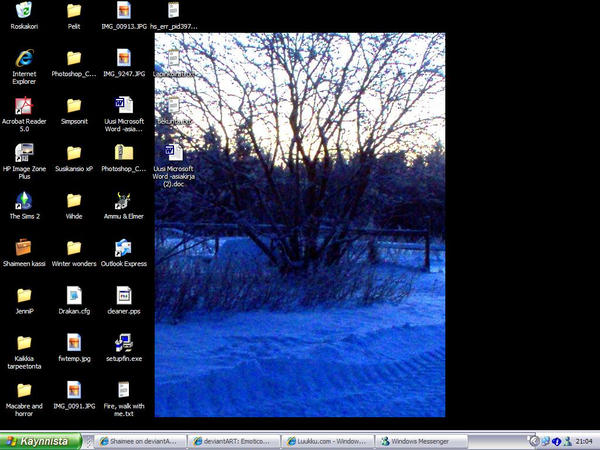Screen dimensions: 600x450
Task: Select the Simpsonit folder
Action: pyautogui.click(x=74, y=111)
